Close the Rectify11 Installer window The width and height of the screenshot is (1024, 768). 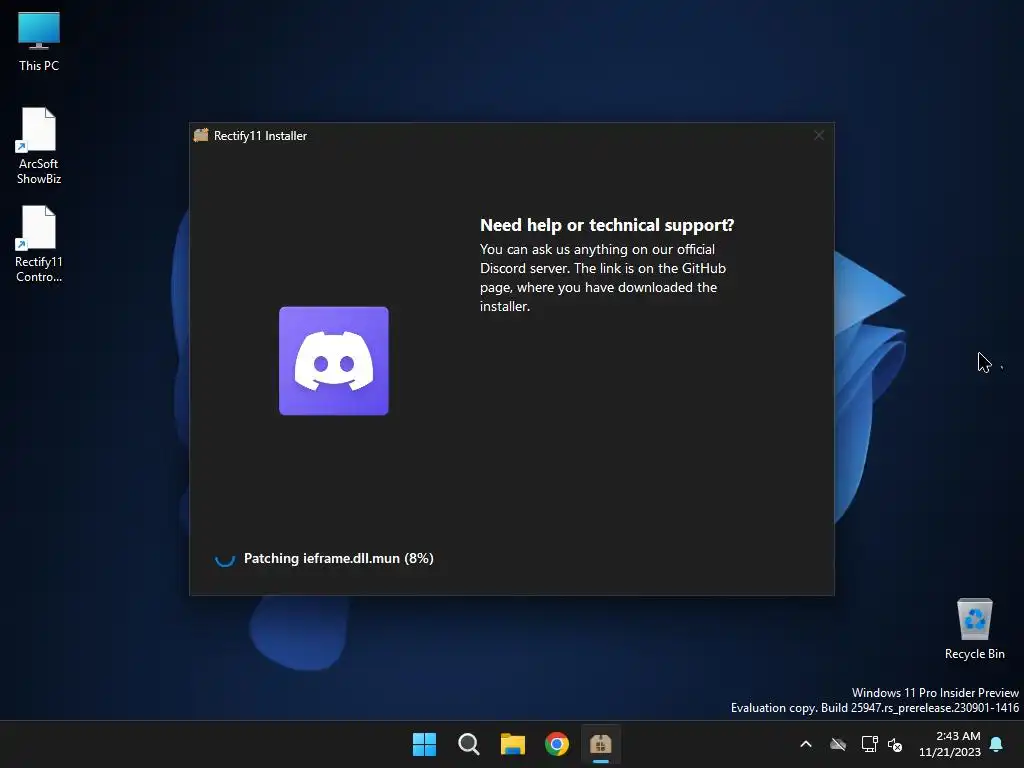pos(819,135)
